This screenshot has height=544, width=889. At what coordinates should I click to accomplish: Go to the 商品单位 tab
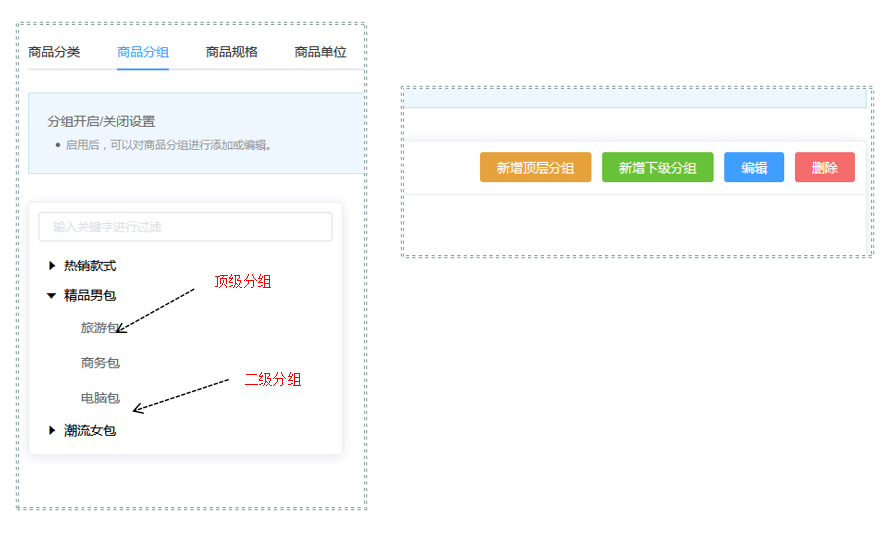pyautogui.click(x=320, y=52)
